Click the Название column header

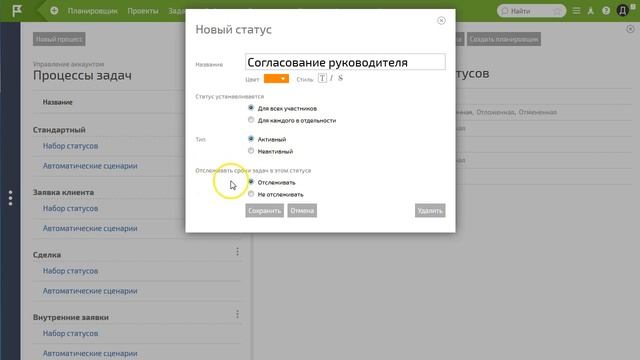(x=58, y=102)
